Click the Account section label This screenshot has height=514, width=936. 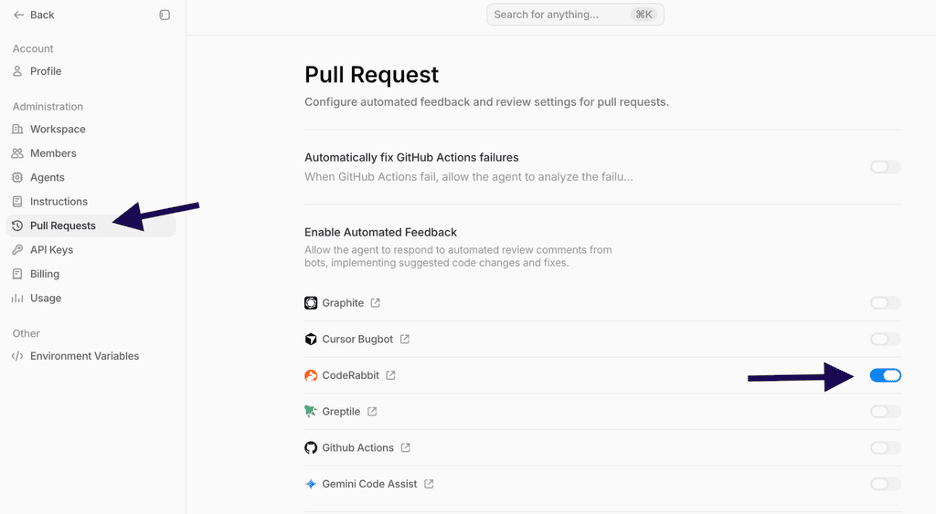[33, 49]
